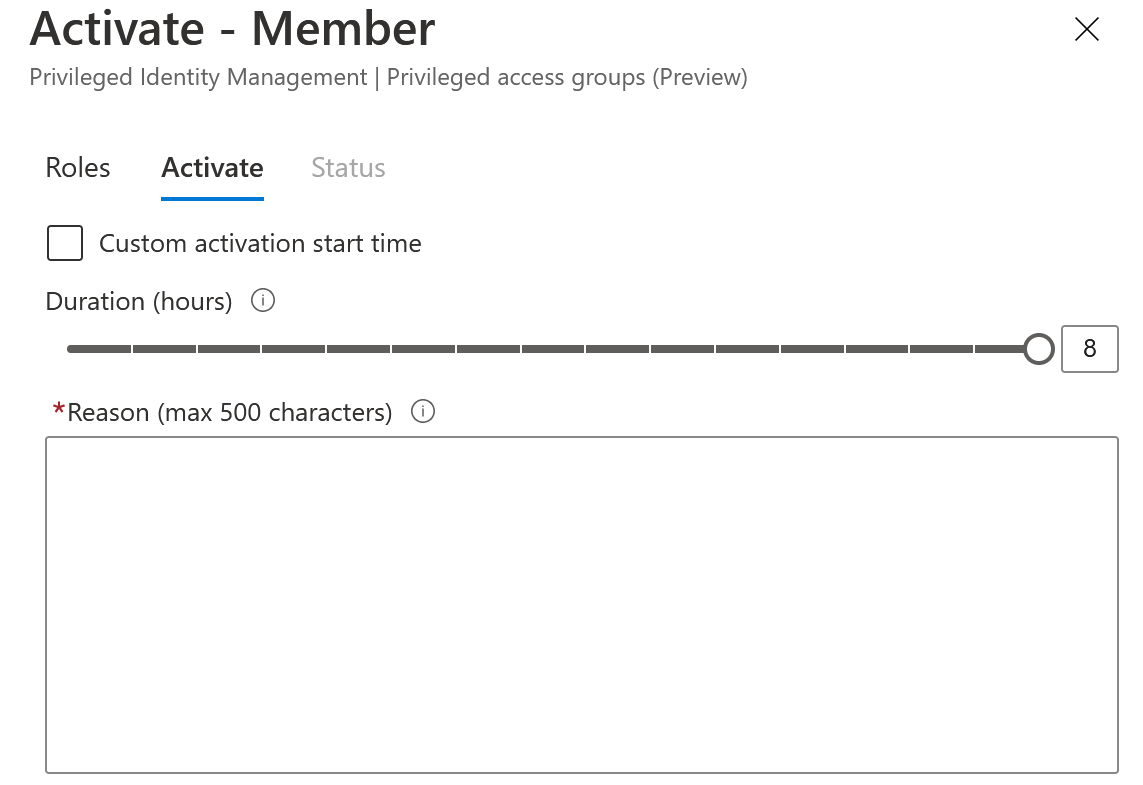Click the 'Privileged access groups (Preview)' subtitle text
This screenshot has width=1143, height=785.
(x=567, y=77)
